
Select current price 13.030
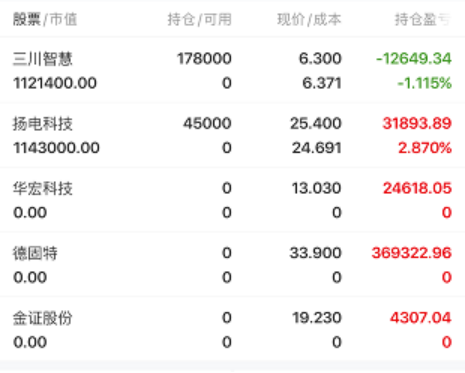coord(317,188)
